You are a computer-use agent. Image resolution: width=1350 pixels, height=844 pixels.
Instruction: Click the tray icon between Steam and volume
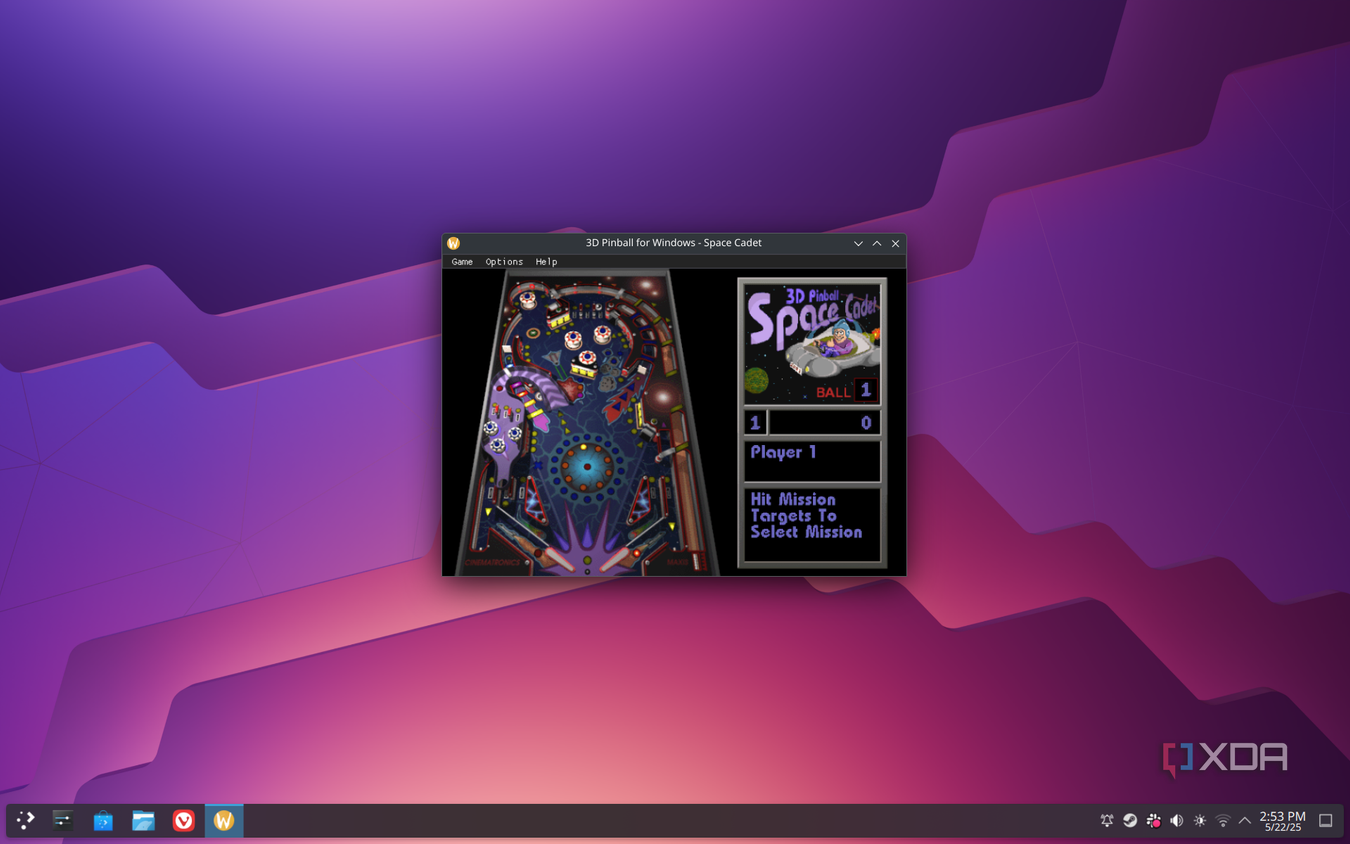pos(1153,821)
